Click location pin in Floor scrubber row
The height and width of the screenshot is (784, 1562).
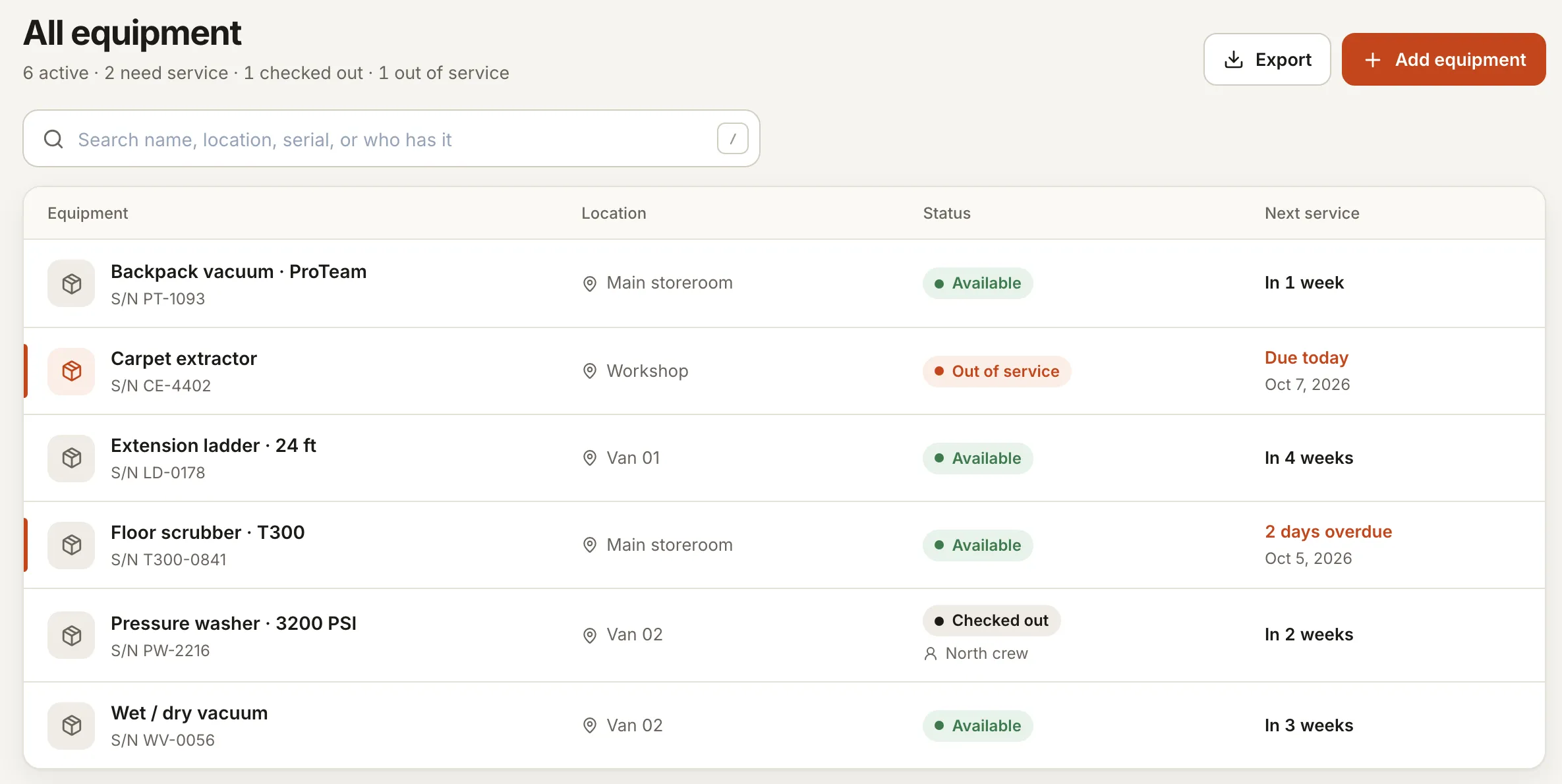tap(590, 545)
